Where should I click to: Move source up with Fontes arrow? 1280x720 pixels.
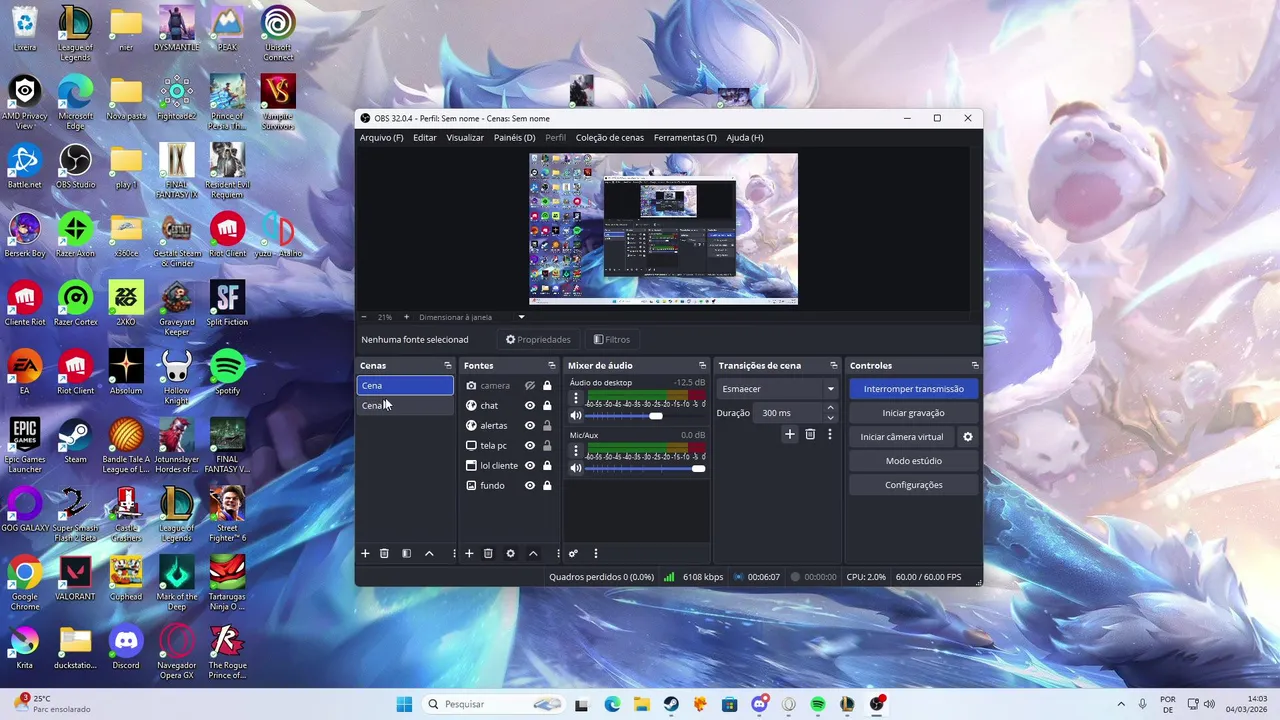533,553
